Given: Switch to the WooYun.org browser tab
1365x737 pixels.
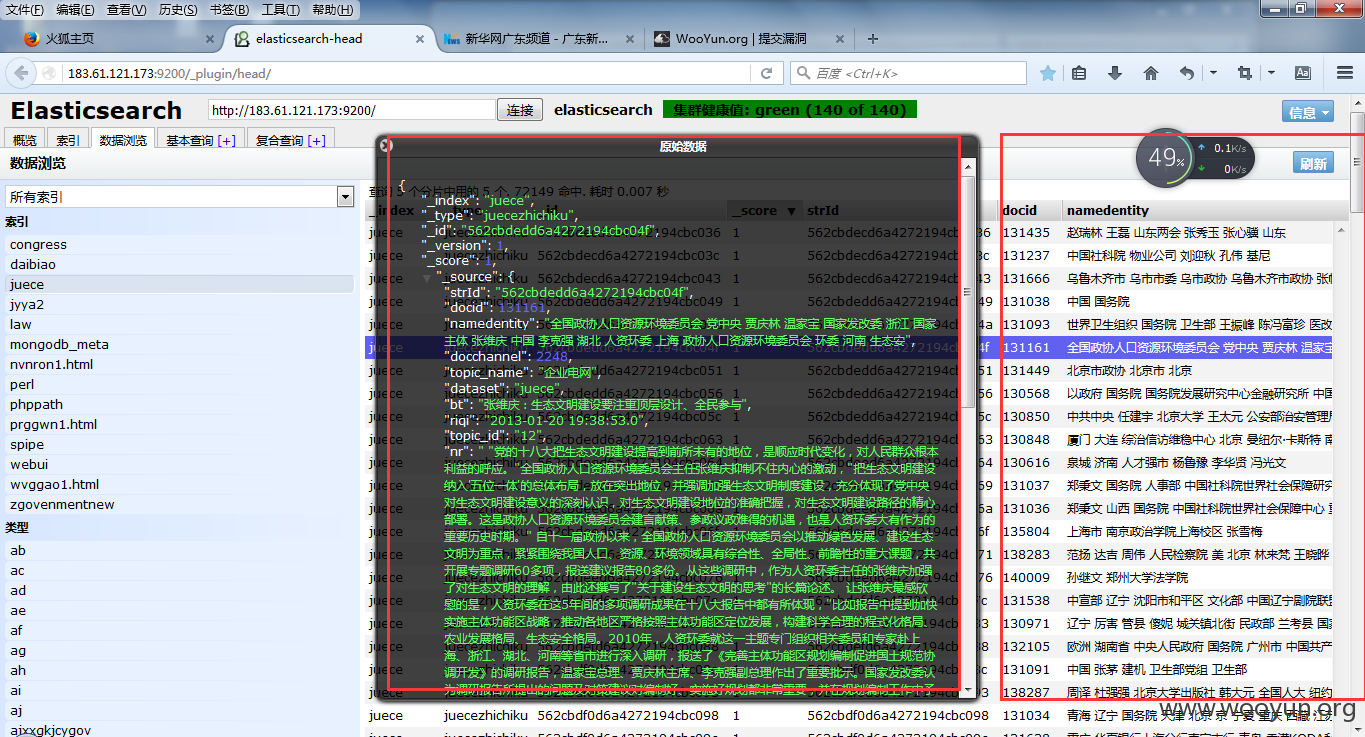Looking at the screenshot, I should [x=750, y=39].
